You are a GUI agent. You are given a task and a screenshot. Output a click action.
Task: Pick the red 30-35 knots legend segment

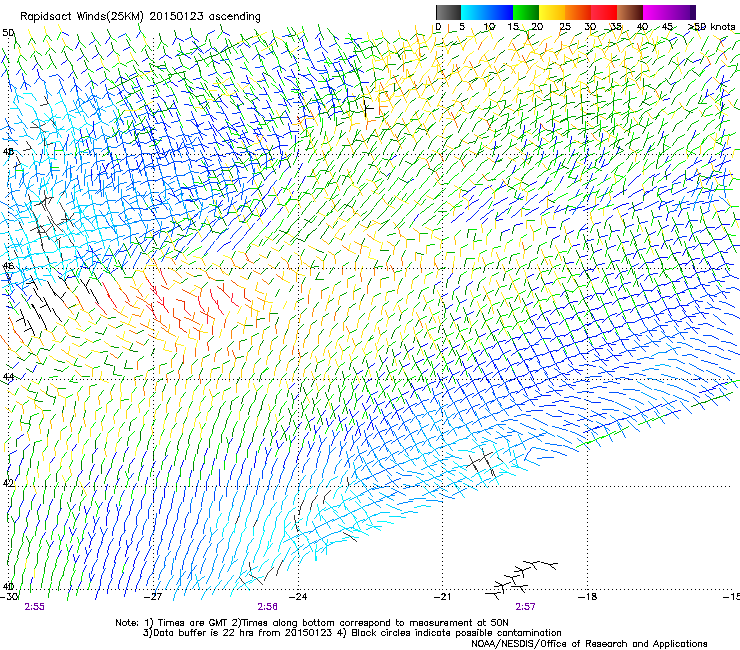click(x=604, y=12)
